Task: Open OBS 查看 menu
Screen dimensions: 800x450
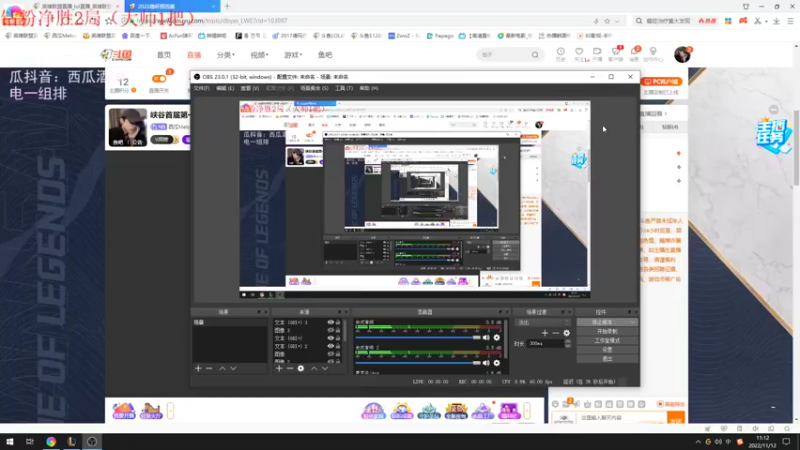Action: 249,88
